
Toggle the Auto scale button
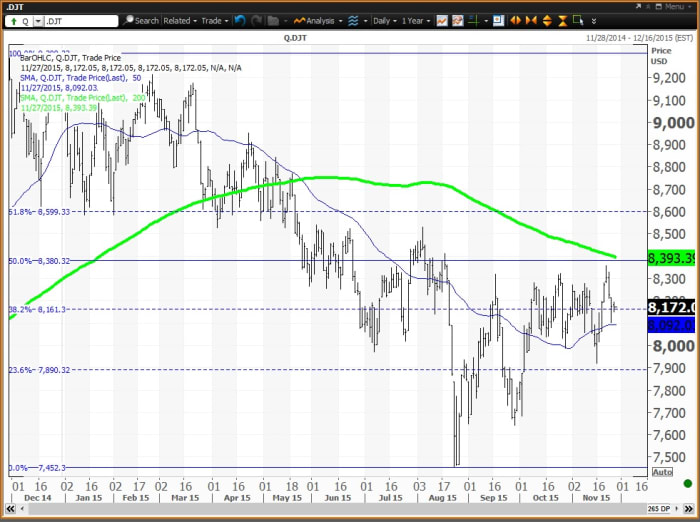pos(661,471)
